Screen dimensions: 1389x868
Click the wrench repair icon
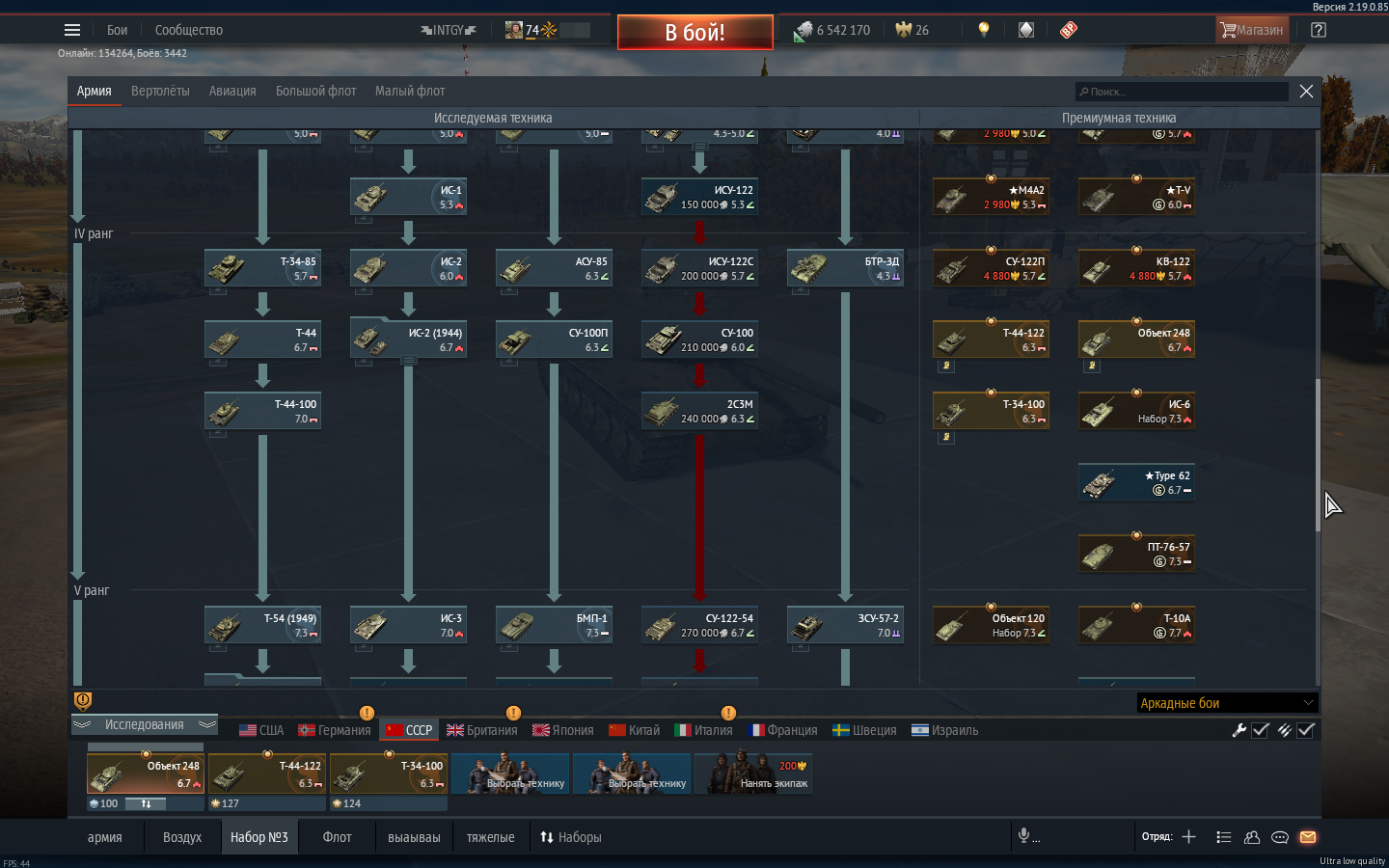click(1239, 730)
